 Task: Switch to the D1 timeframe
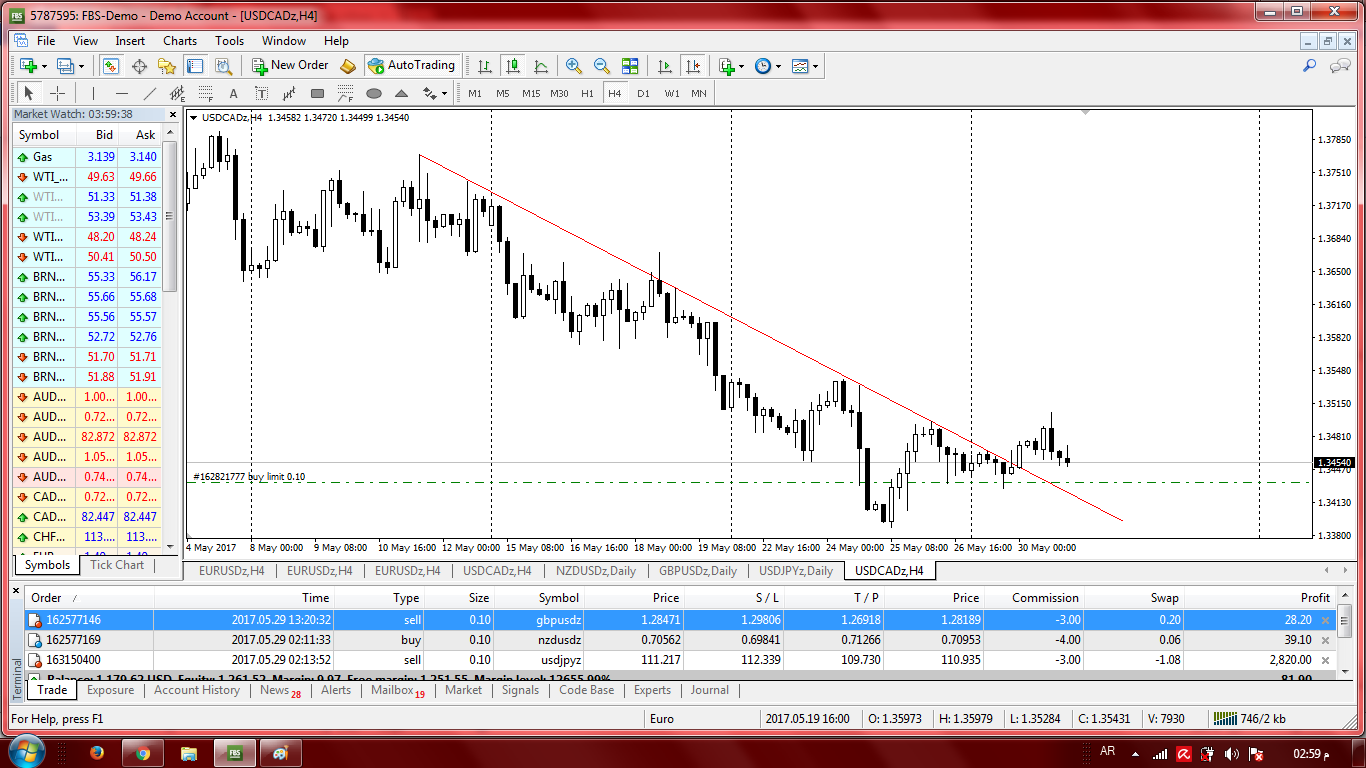pyautogui.click(x=643, y=93)
